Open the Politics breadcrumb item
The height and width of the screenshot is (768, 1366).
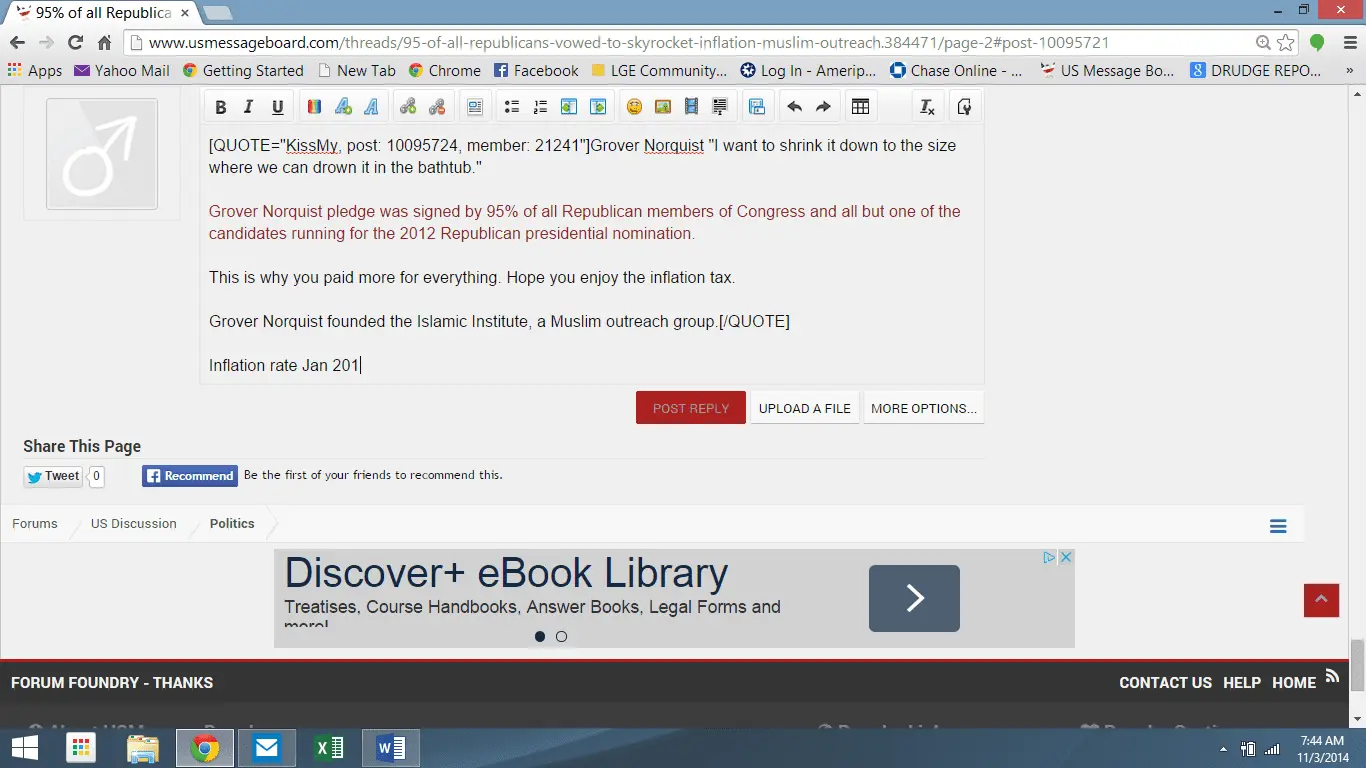(x=232, y=524)
